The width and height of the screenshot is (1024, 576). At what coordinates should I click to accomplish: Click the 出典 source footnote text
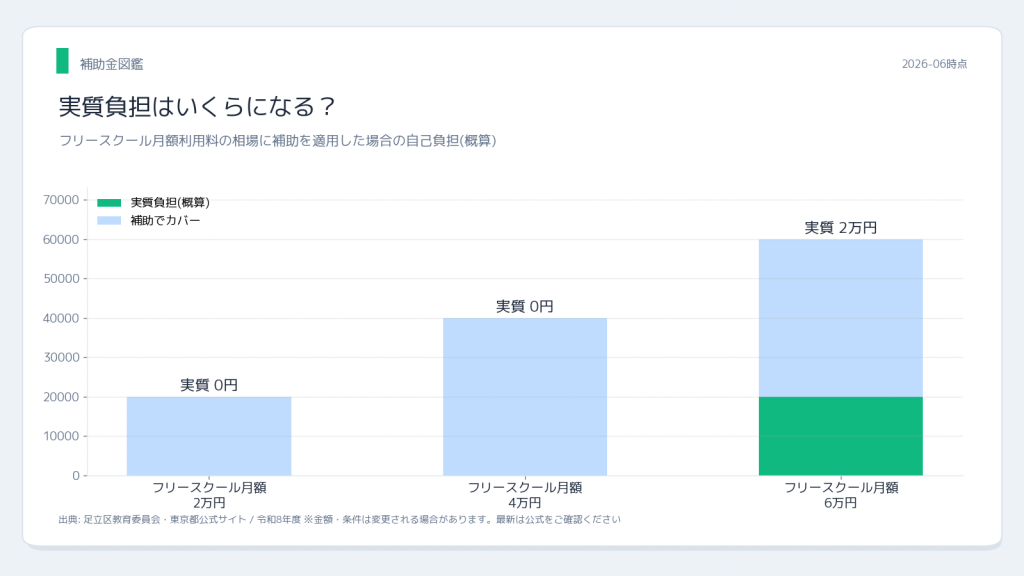(340, 520)
